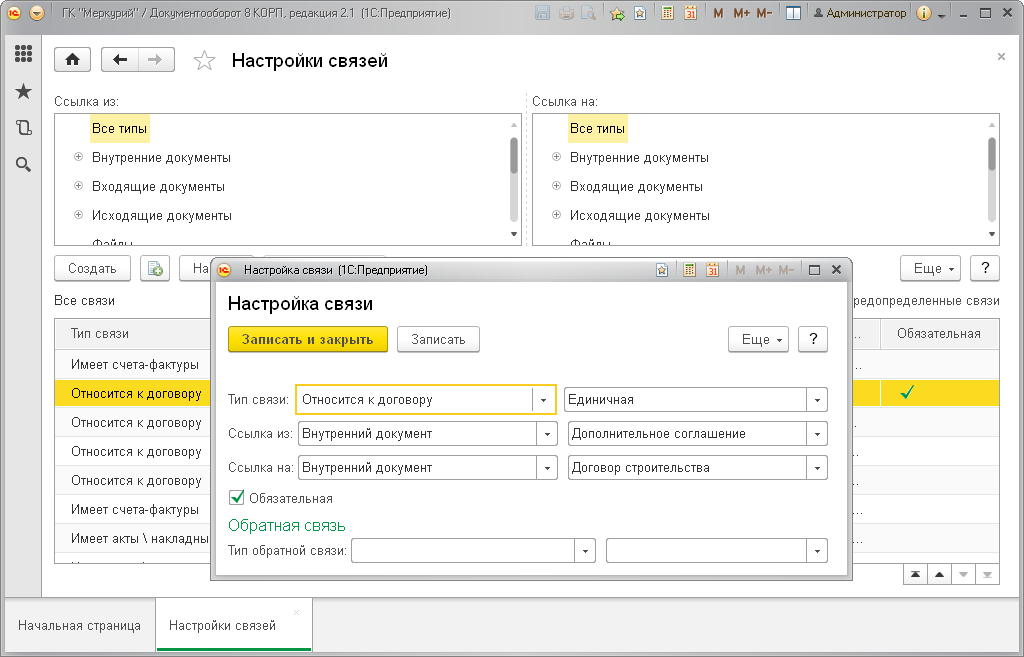Open Договор строительства dropdown
Image resolution: width=1024 pixels, height=657 pixels.
coord(817,468)
